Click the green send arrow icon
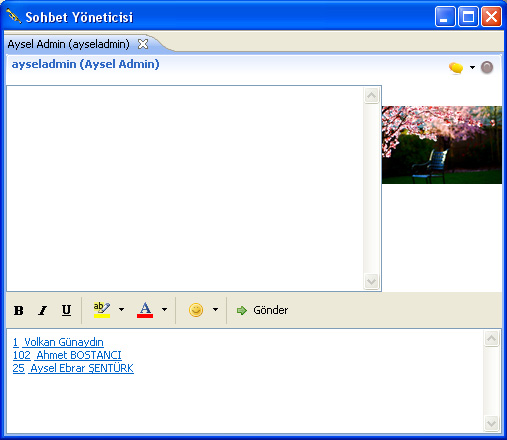The height and width of the screenshot is (440, 507). click(x=241, y=310)
